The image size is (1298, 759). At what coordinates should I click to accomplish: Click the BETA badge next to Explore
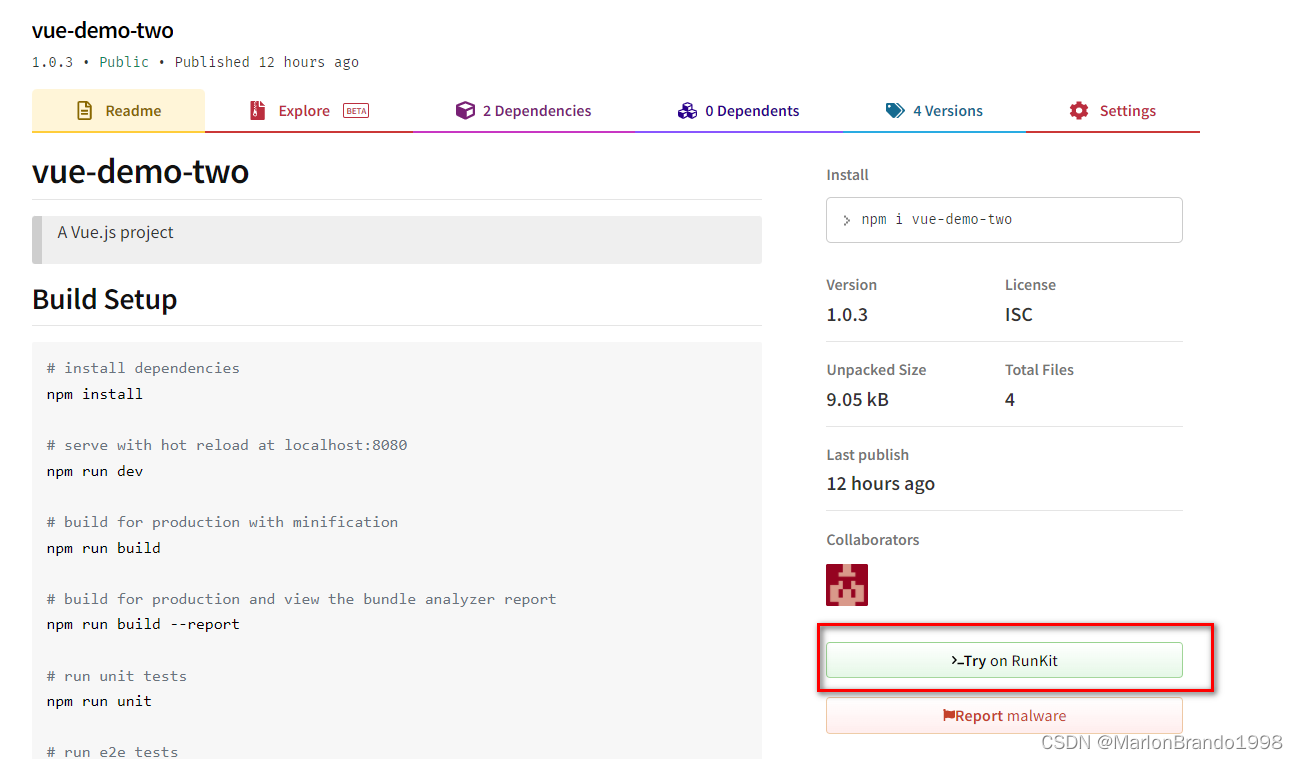(356, 111)
